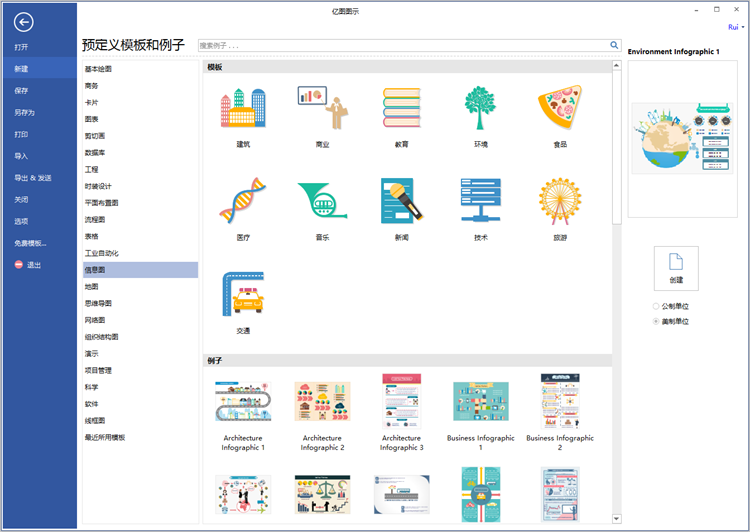
Task: Select the 食品 pizza slice template icon
Action: pos(560,107)
